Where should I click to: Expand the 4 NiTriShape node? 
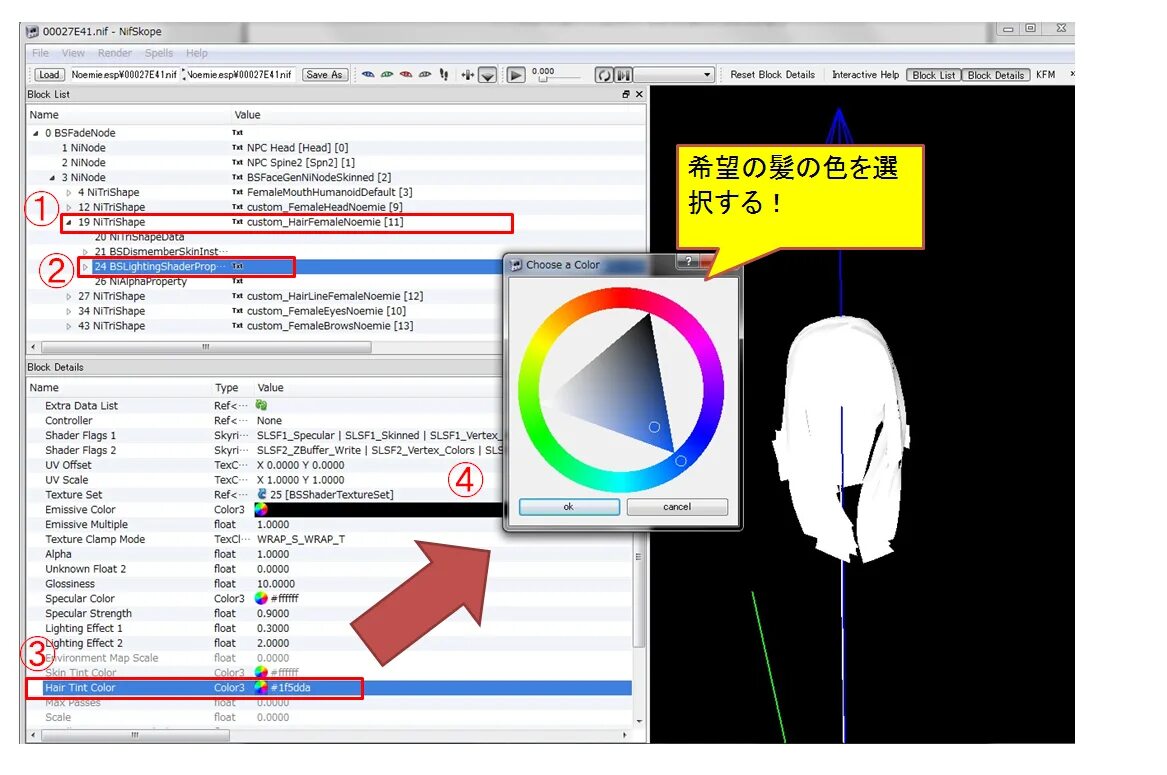pos(68,193)
